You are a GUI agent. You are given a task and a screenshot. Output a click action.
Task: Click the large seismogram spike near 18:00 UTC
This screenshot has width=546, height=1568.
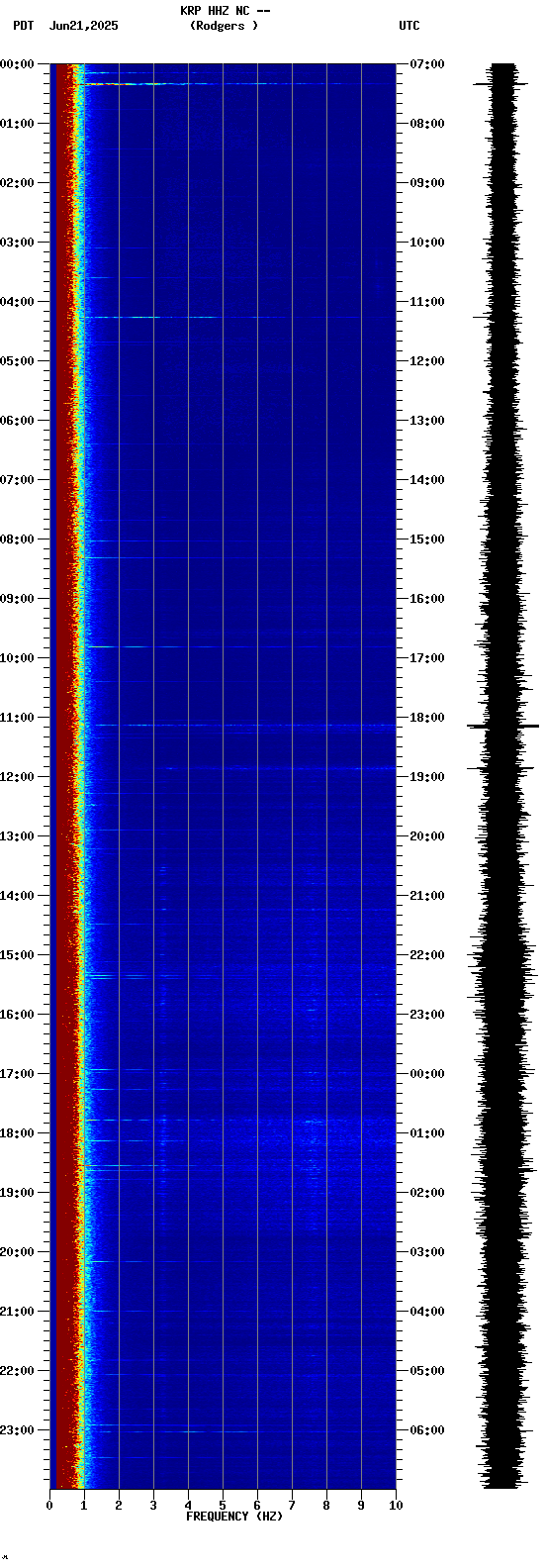502,727
